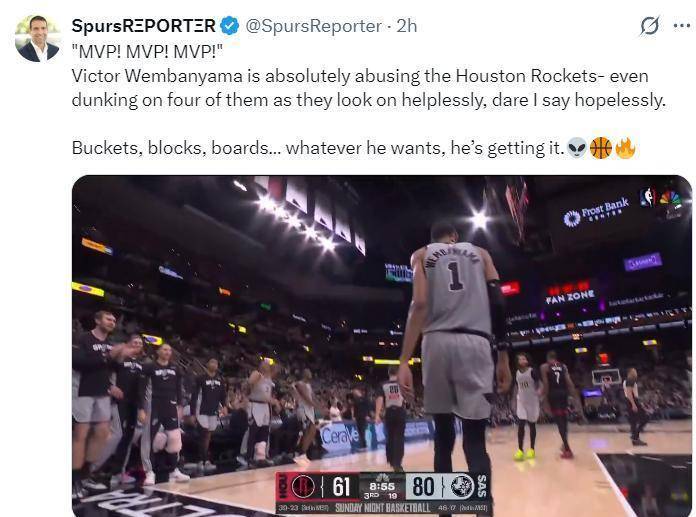696x517 pixels.
Task: Open the @SpursReporter handle link
Action: tap(313, 26)
